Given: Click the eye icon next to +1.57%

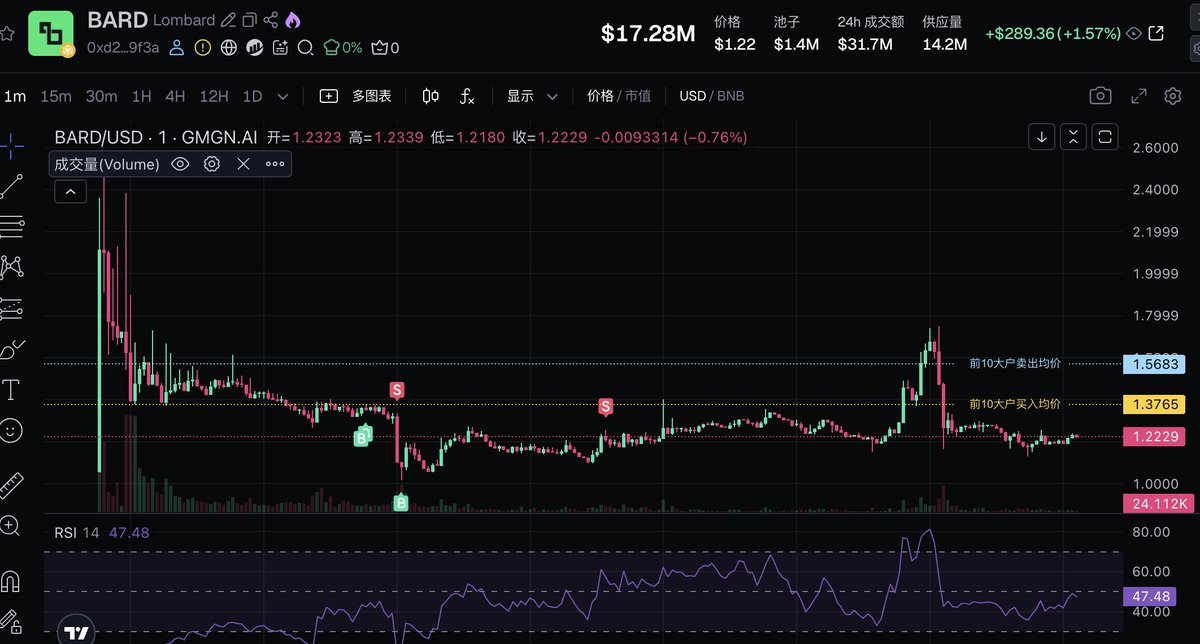Looking at the screenshot, I should 1134,33.
